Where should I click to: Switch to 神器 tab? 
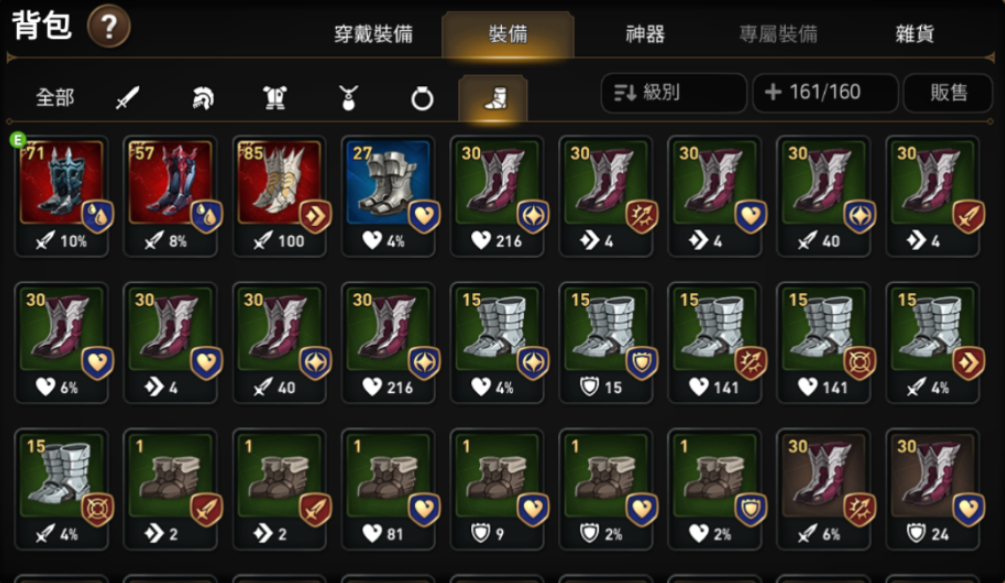pyautogui.click(x=645, y=34)
